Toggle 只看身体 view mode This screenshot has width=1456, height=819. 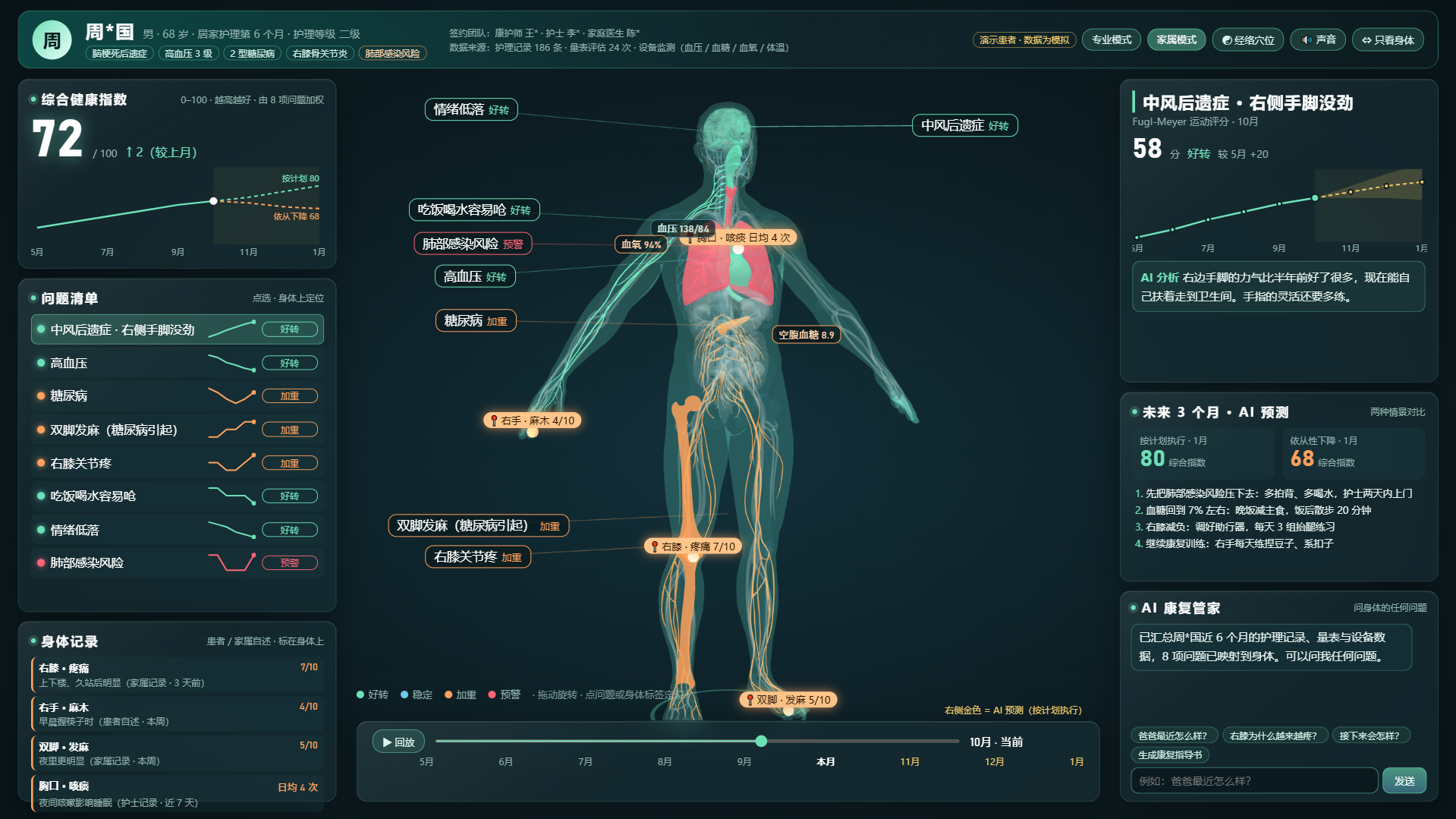tap(1388, 39)
